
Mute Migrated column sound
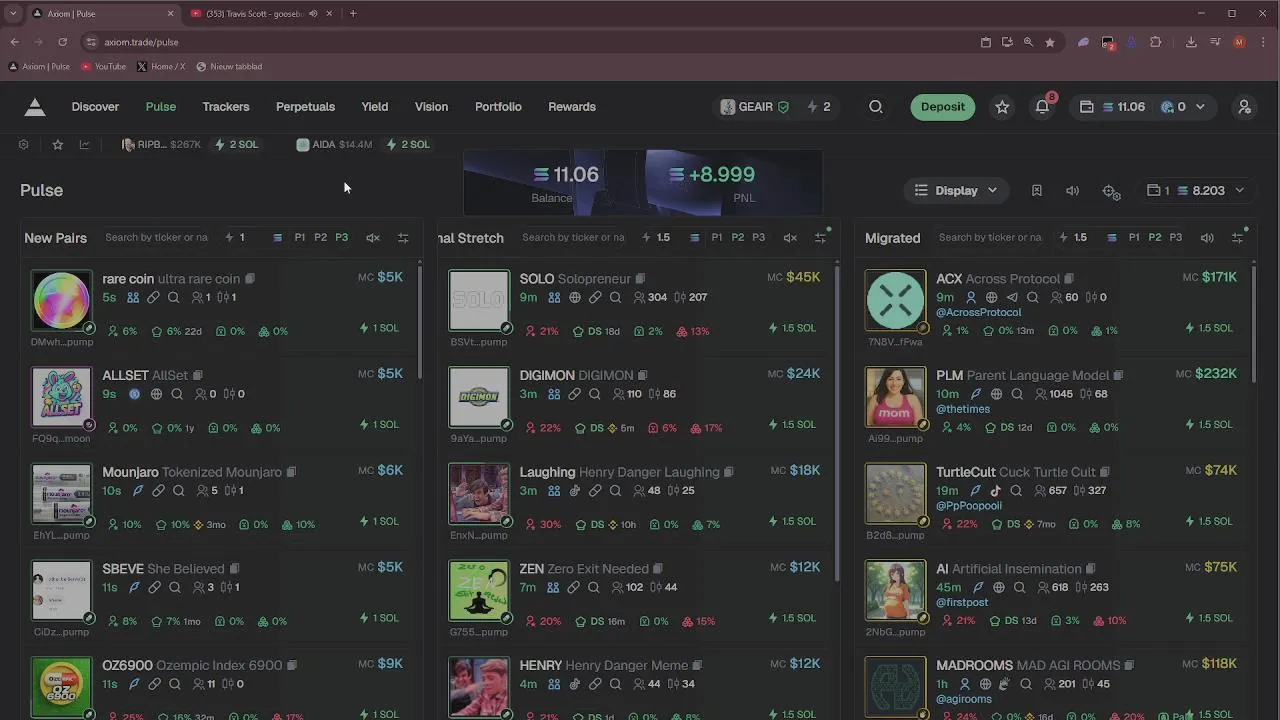point(1207,238)
